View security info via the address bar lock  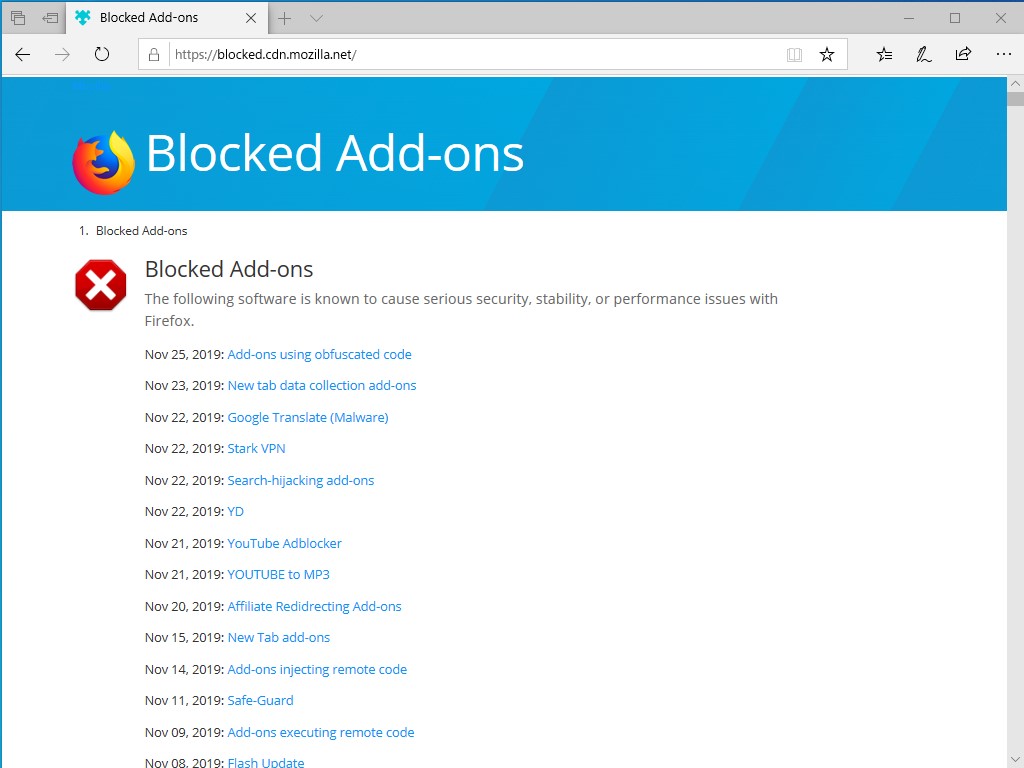pyautogui.click(x=154, y=55)
